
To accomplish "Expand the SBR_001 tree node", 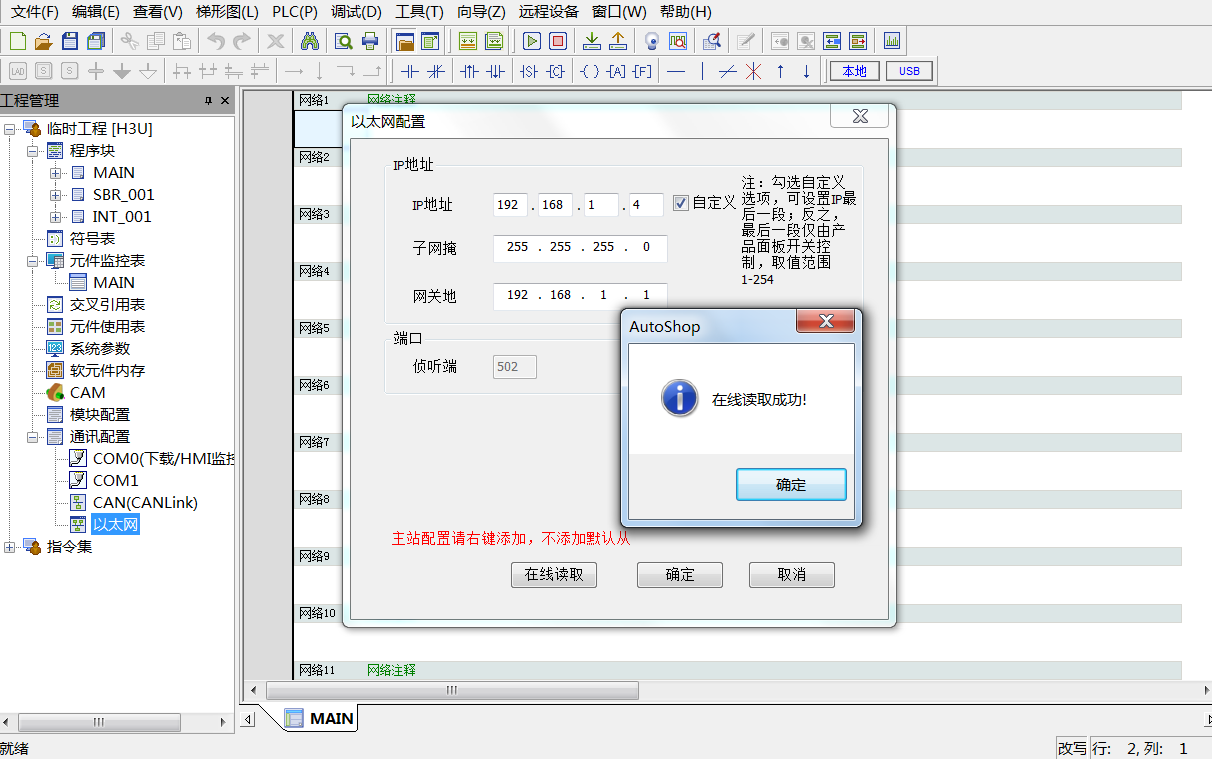I will coord(56,195).
